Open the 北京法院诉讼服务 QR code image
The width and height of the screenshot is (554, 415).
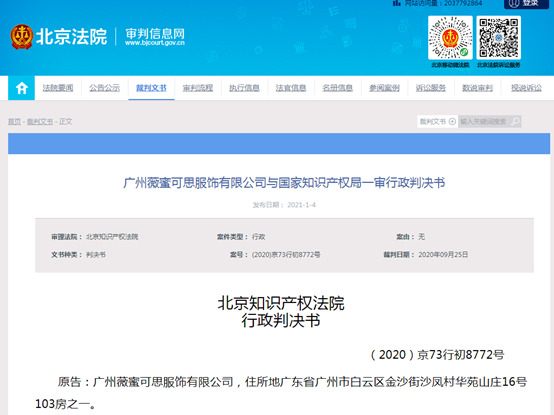point(499,38)
